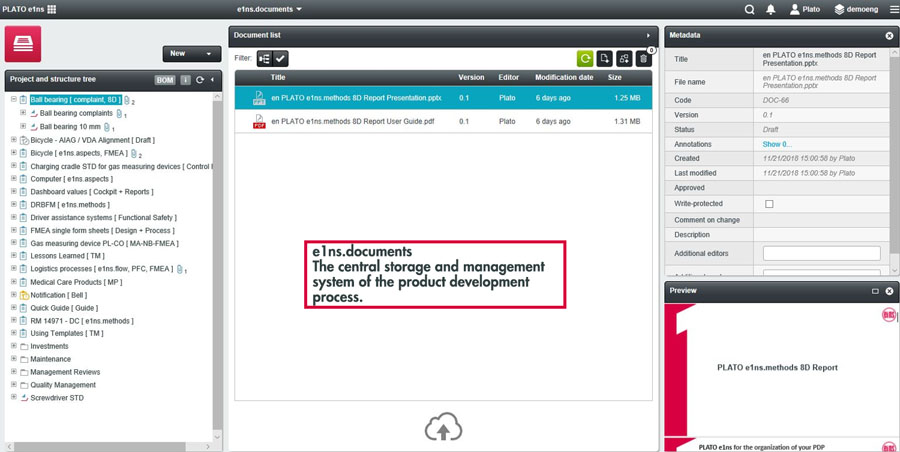Select Dashboard values [Cockpit + Reports] item
900x452 pixels.
pos(92,192)
